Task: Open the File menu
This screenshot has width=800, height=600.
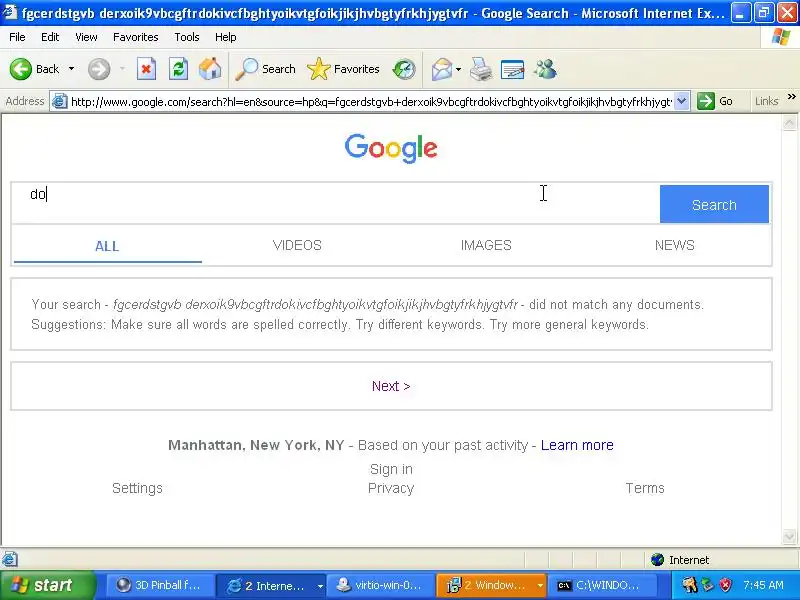Action: 17,37
